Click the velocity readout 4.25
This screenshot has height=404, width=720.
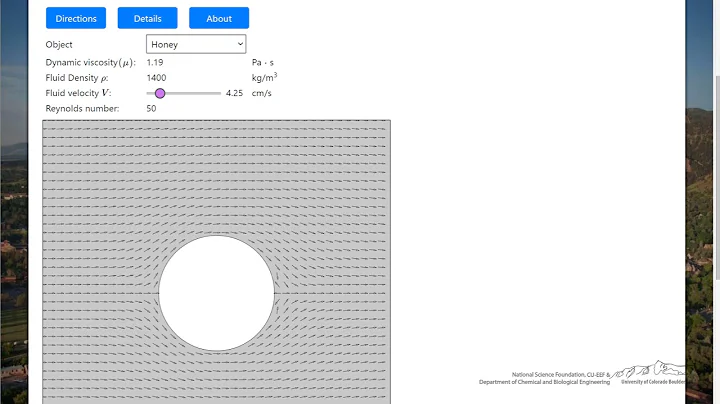point(234,93)
